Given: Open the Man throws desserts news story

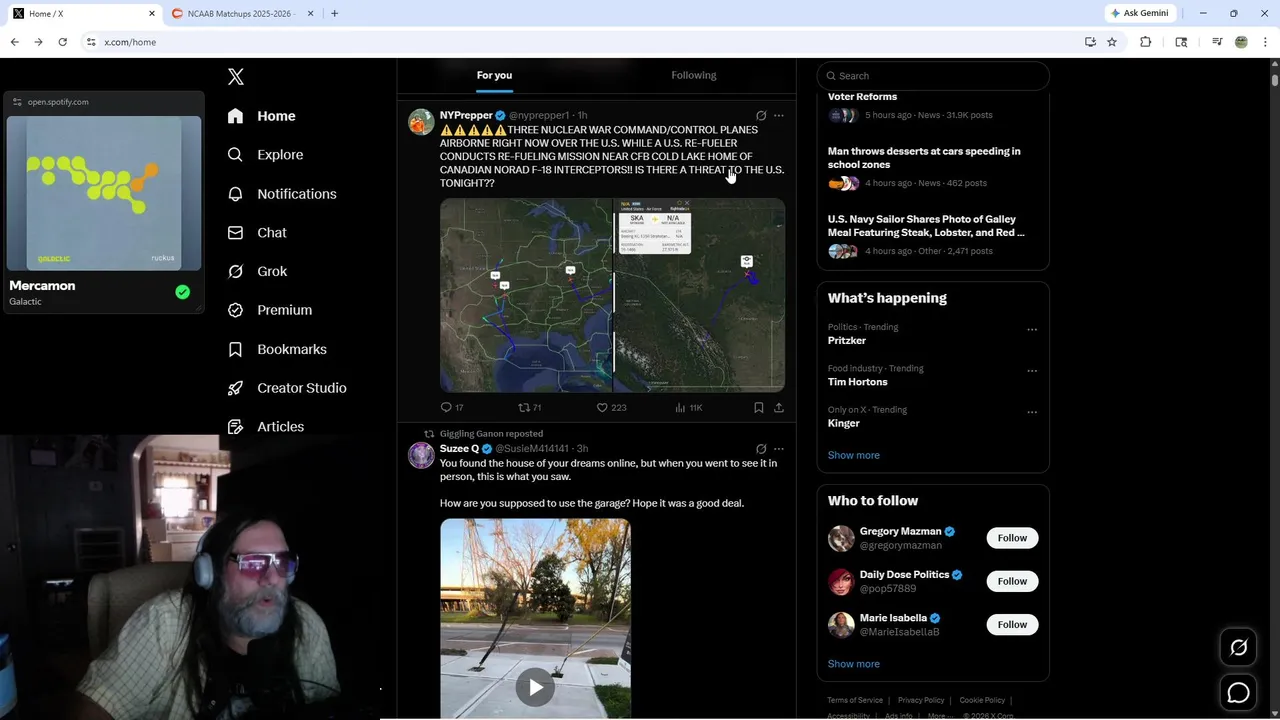Looking at the screenshot, I should pyautogui.click(x=924, y=158).
